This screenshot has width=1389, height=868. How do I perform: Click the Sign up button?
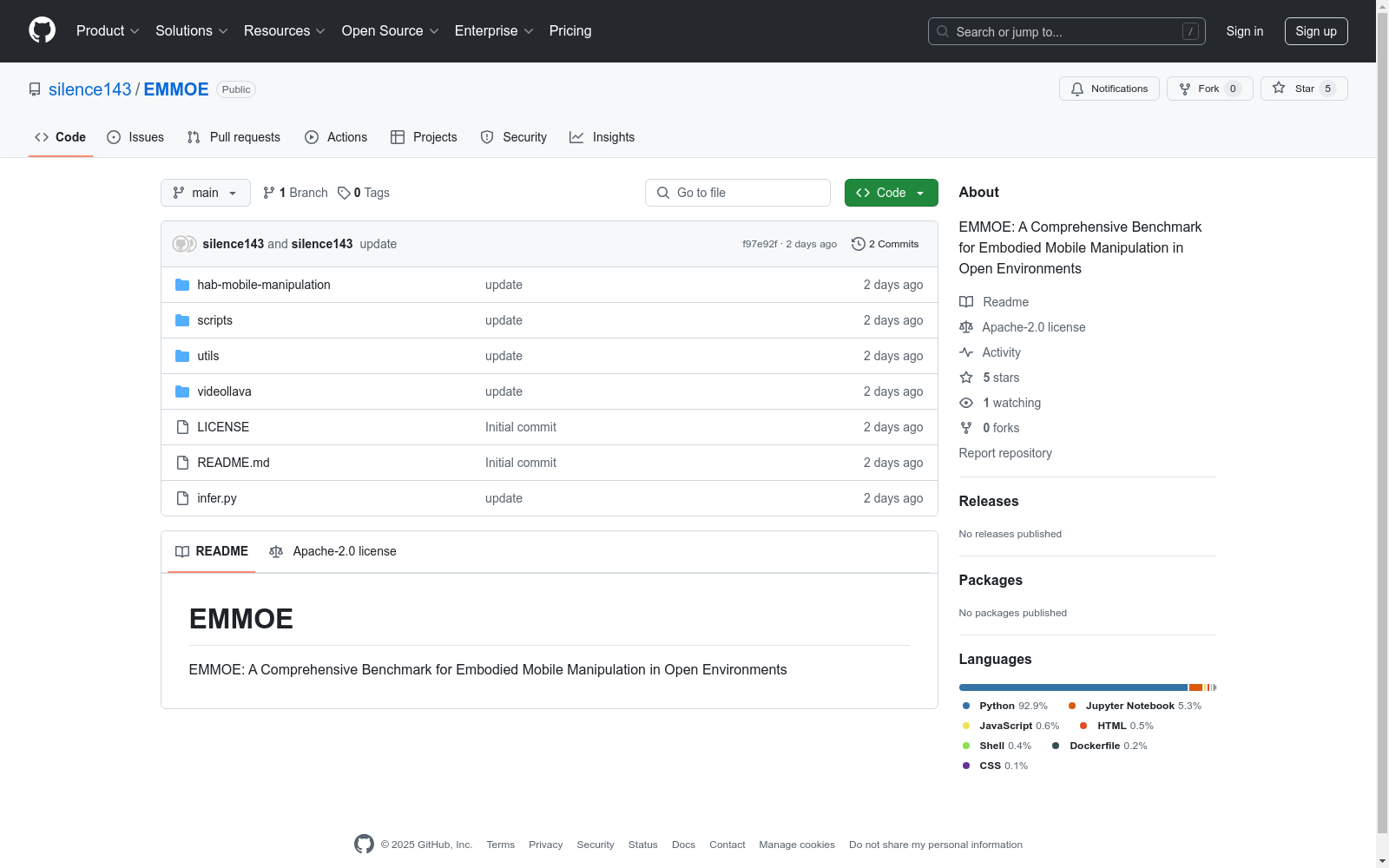1316,31
